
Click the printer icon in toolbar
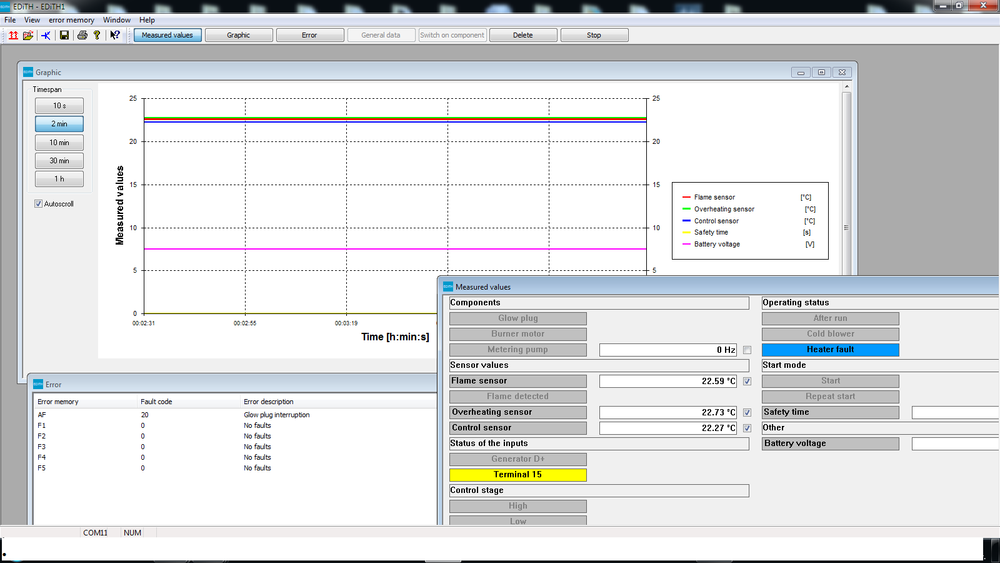82,35
